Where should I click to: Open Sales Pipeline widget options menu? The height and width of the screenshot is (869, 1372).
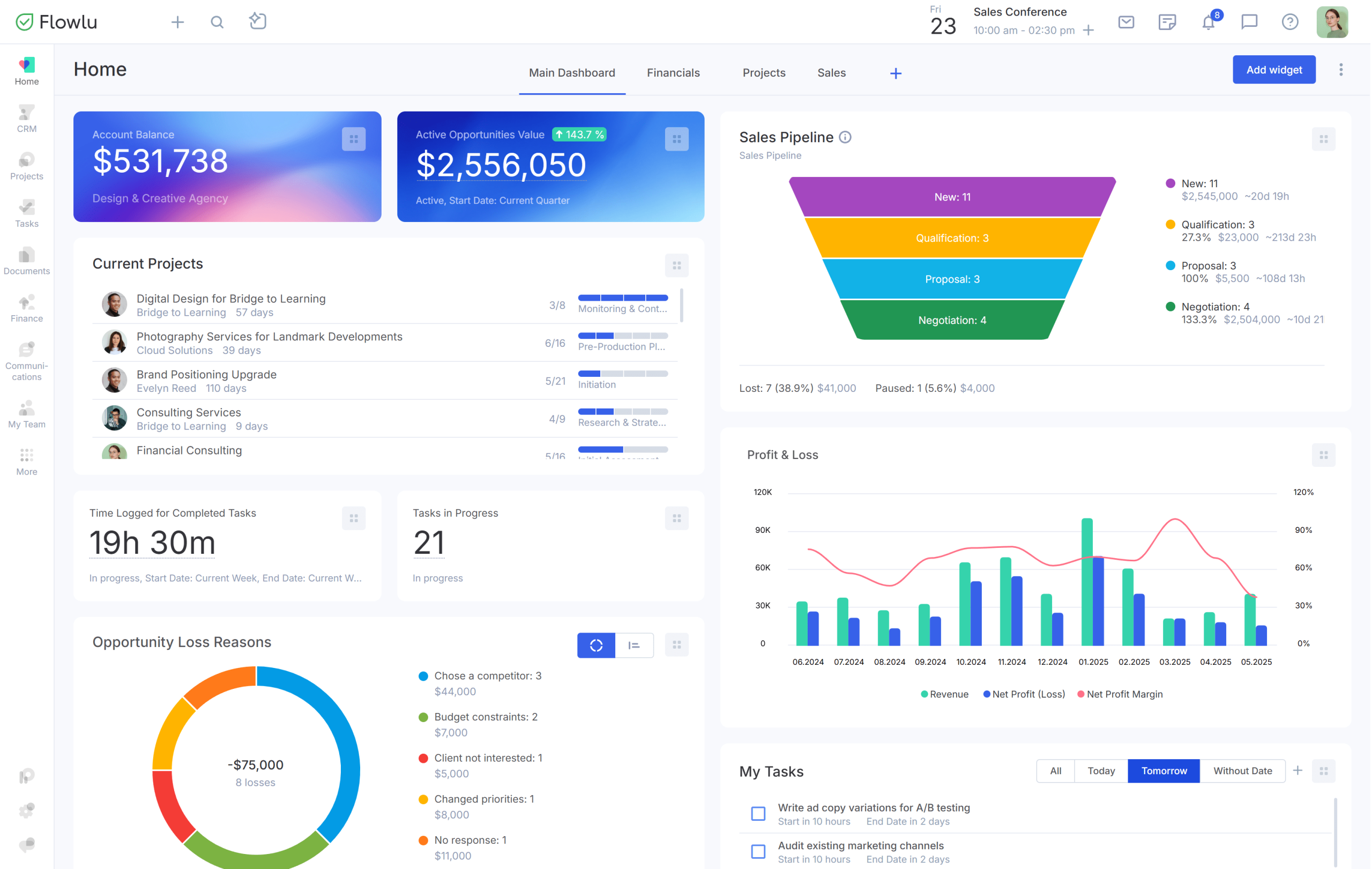pyautogui.click(x=1323, y=139)
